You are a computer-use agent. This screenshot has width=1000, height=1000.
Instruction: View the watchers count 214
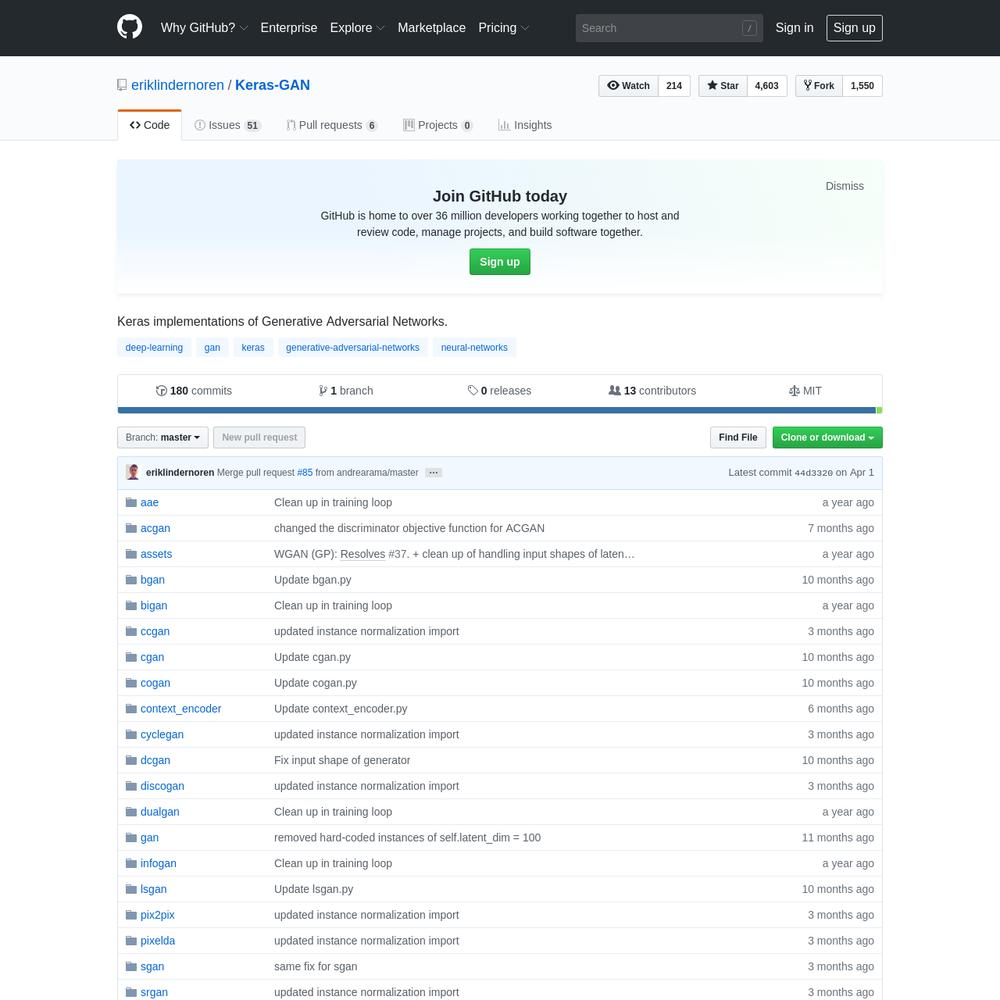click(674, 85)
